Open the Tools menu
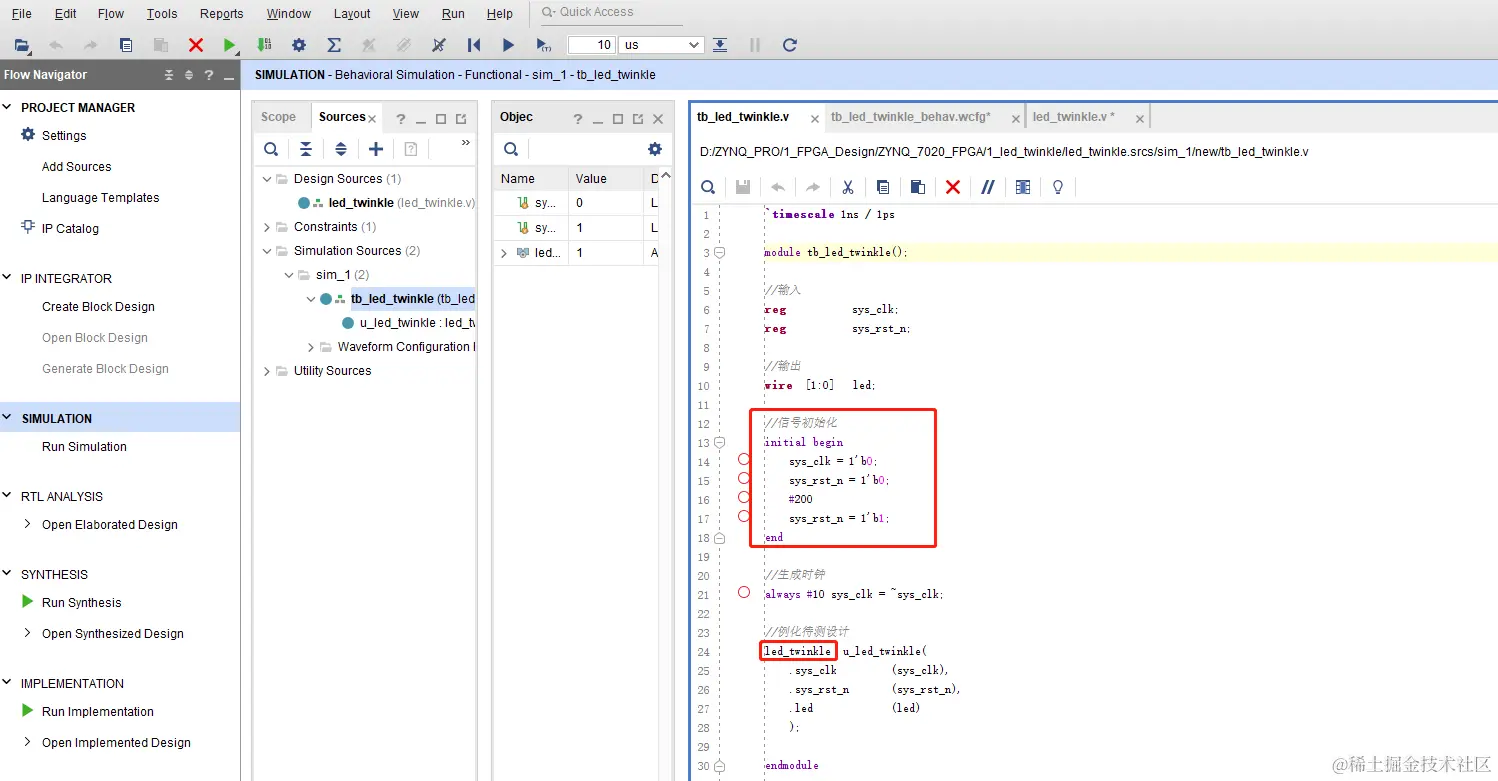This screenshot has height=781, width=1498. [162, 14]
